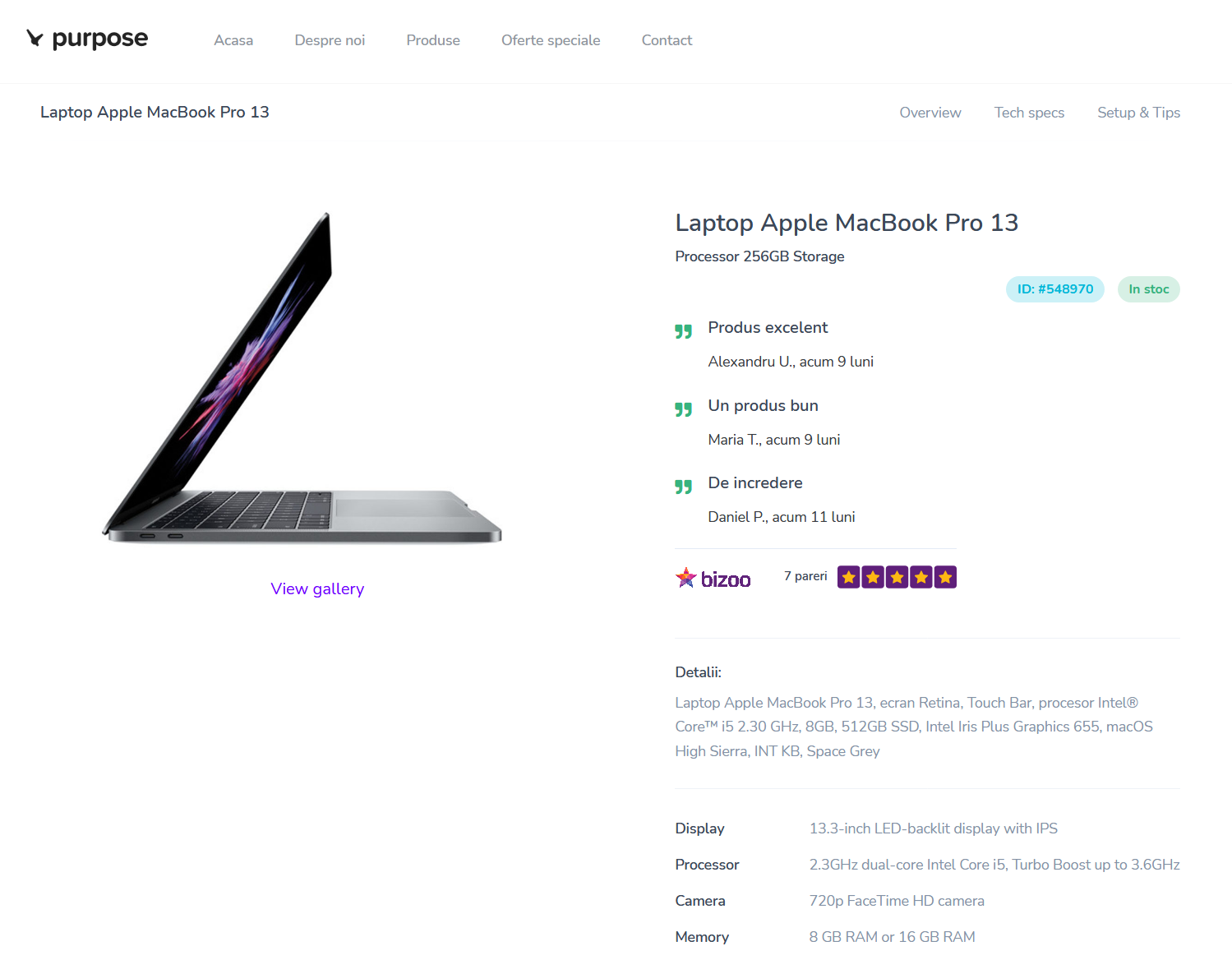Click quote icon beside Produs excelent

684,331
